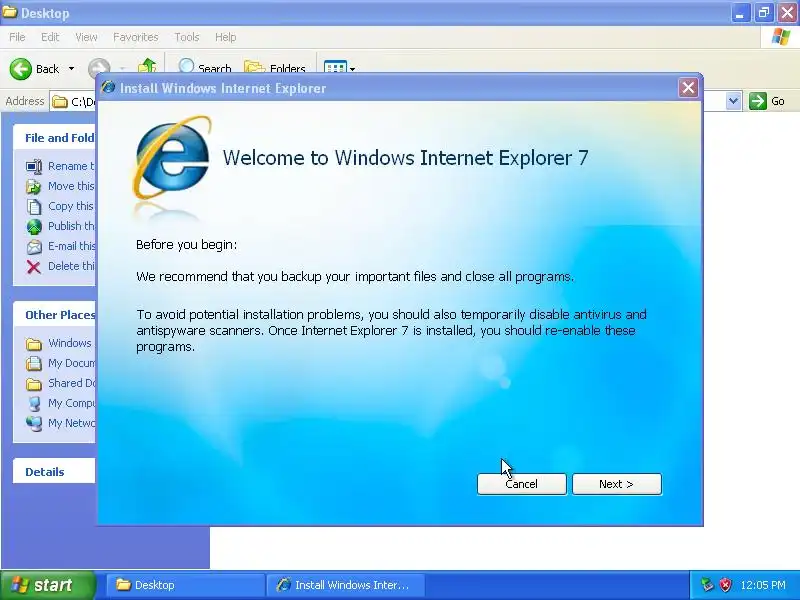Expand the Address bar dropdown arrow
This screenshot has width=800, height=600.
(733, 101)
